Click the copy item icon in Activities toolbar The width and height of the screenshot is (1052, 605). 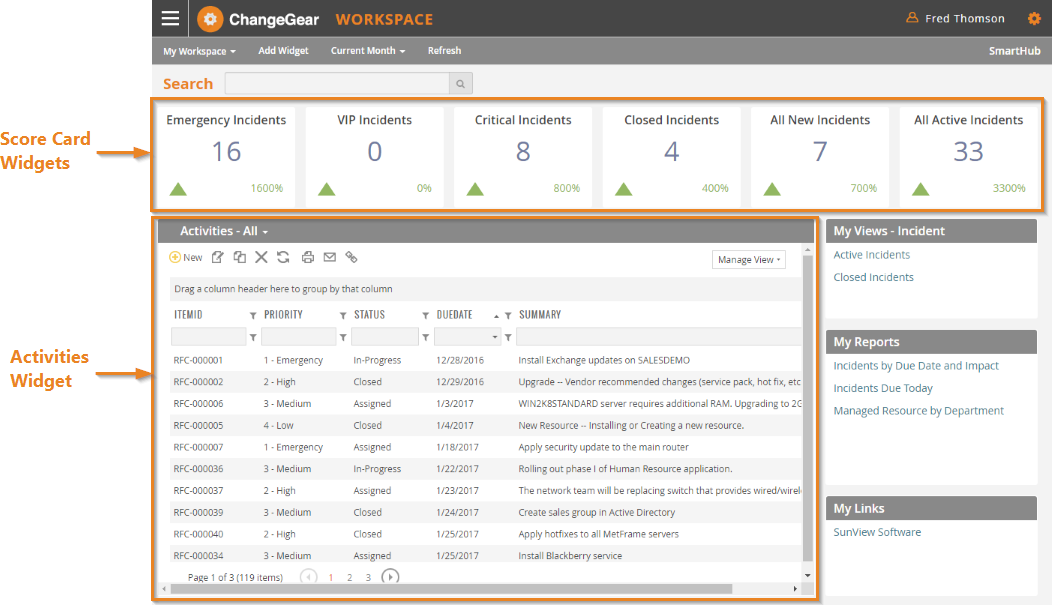click(x=239, y=257)
